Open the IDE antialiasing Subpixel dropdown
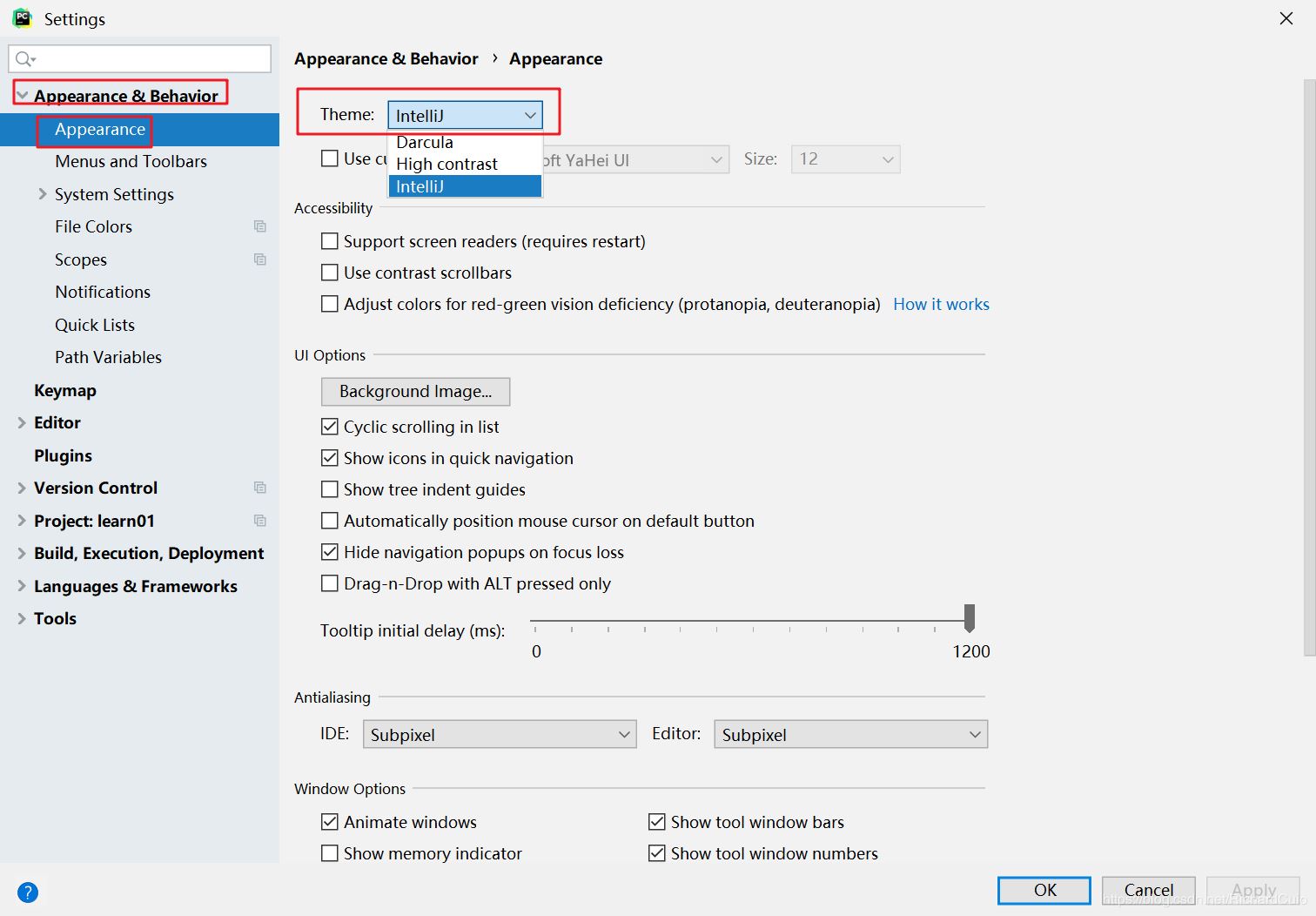Viewport: 1316px width, 916px height. tap(500, 734)
